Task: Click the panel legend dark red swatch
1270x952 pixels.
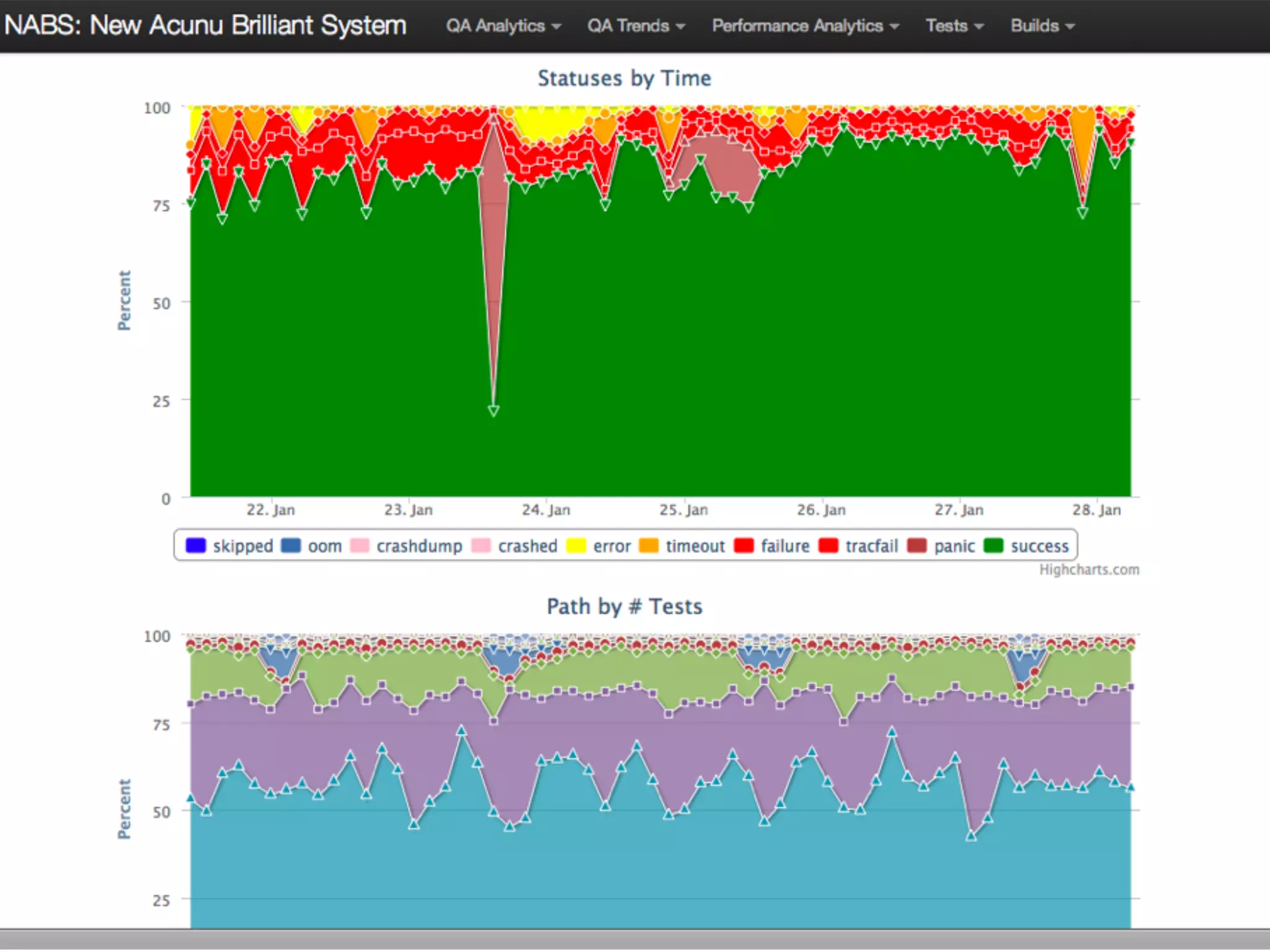Action: [x=917, y=545]
